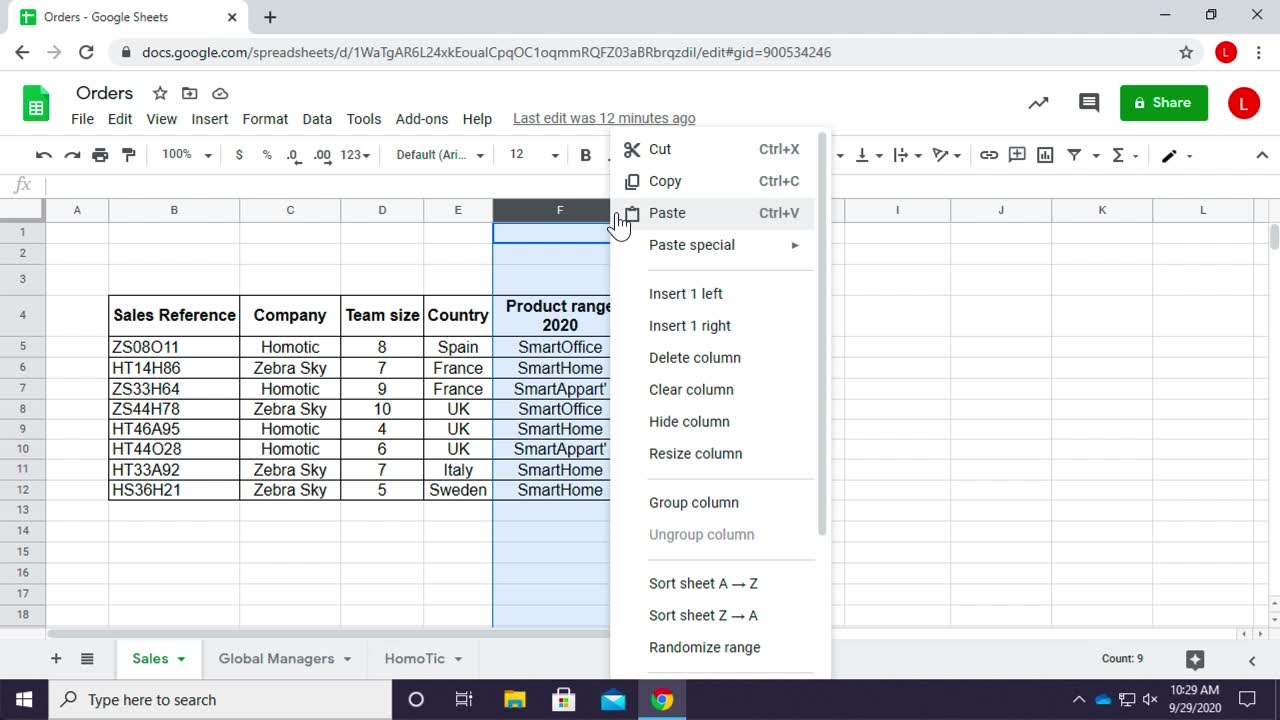This screenshot has height=720, width=1280.
Task: Toggle bold formatting
Action: click(x=586, y=155)
